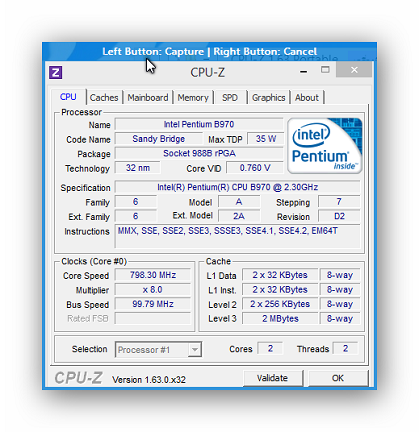Click the Sandy Bridge code name value
Viewport: 419px width, 432px height.
[x=159, y=139]
